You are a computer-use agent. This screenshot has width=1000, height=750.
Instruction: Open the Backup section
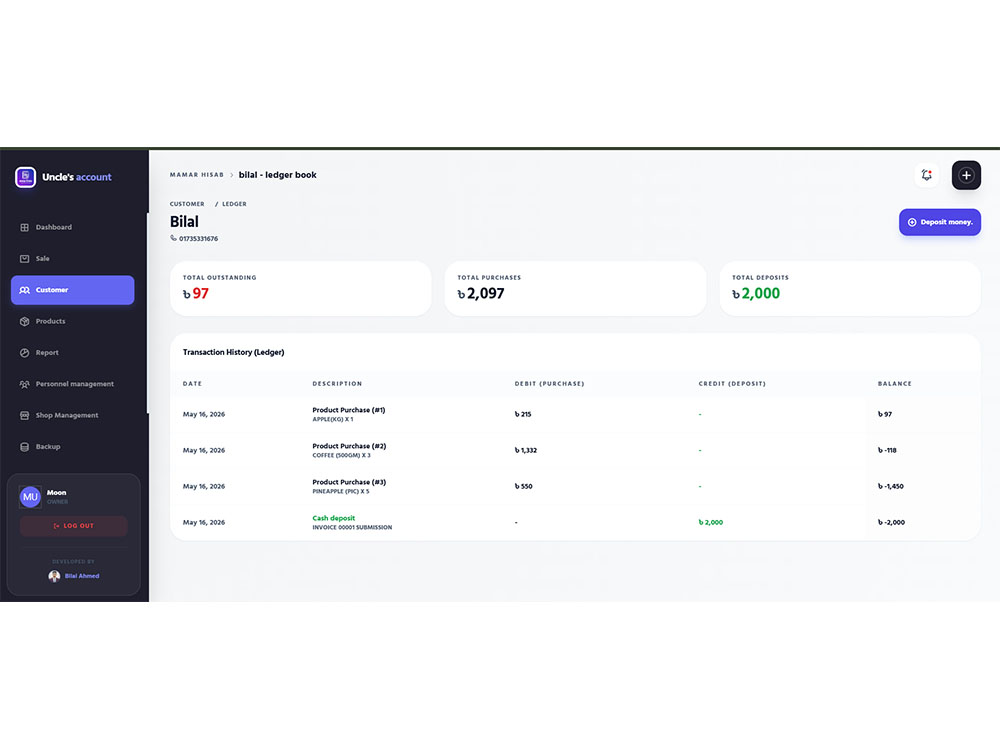pos(73,446)
